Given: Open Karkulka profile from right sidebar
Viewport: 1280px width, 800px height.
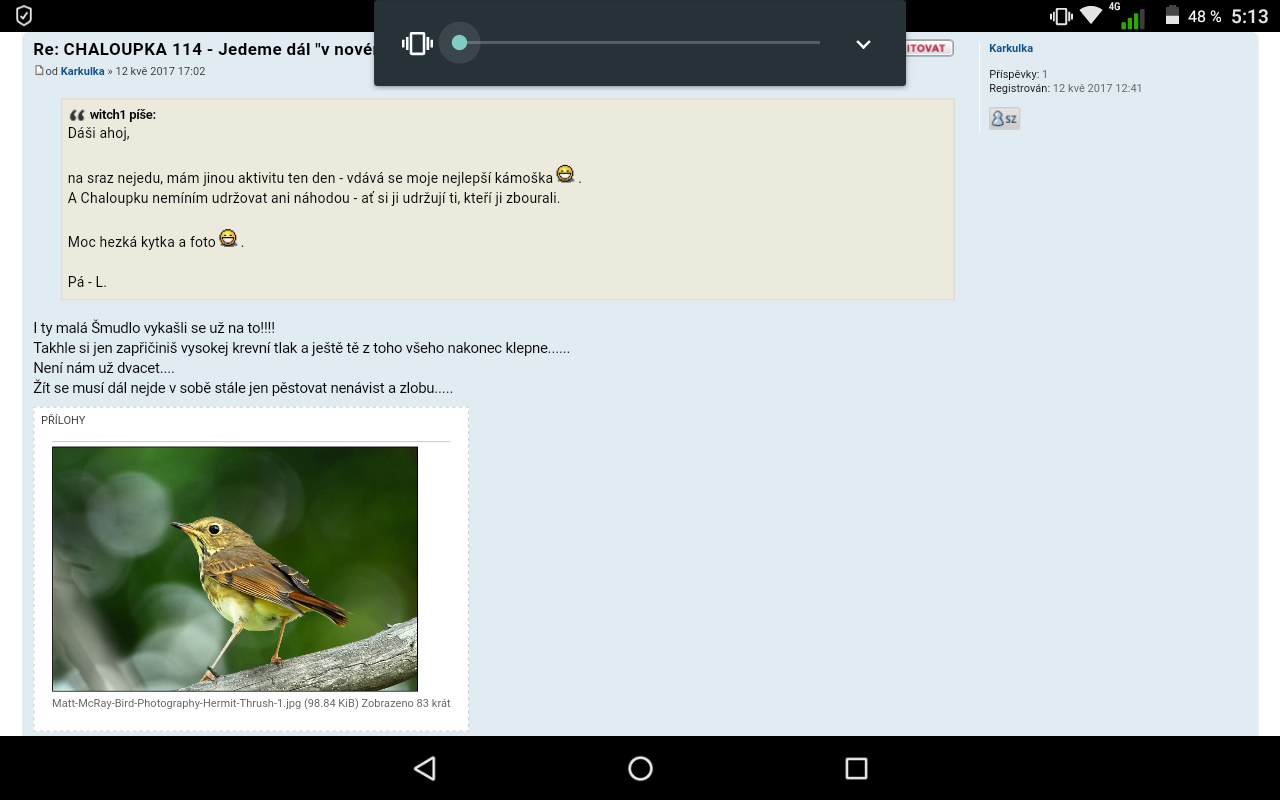Looking at the screenshot, I should [x=1010, y=48].
